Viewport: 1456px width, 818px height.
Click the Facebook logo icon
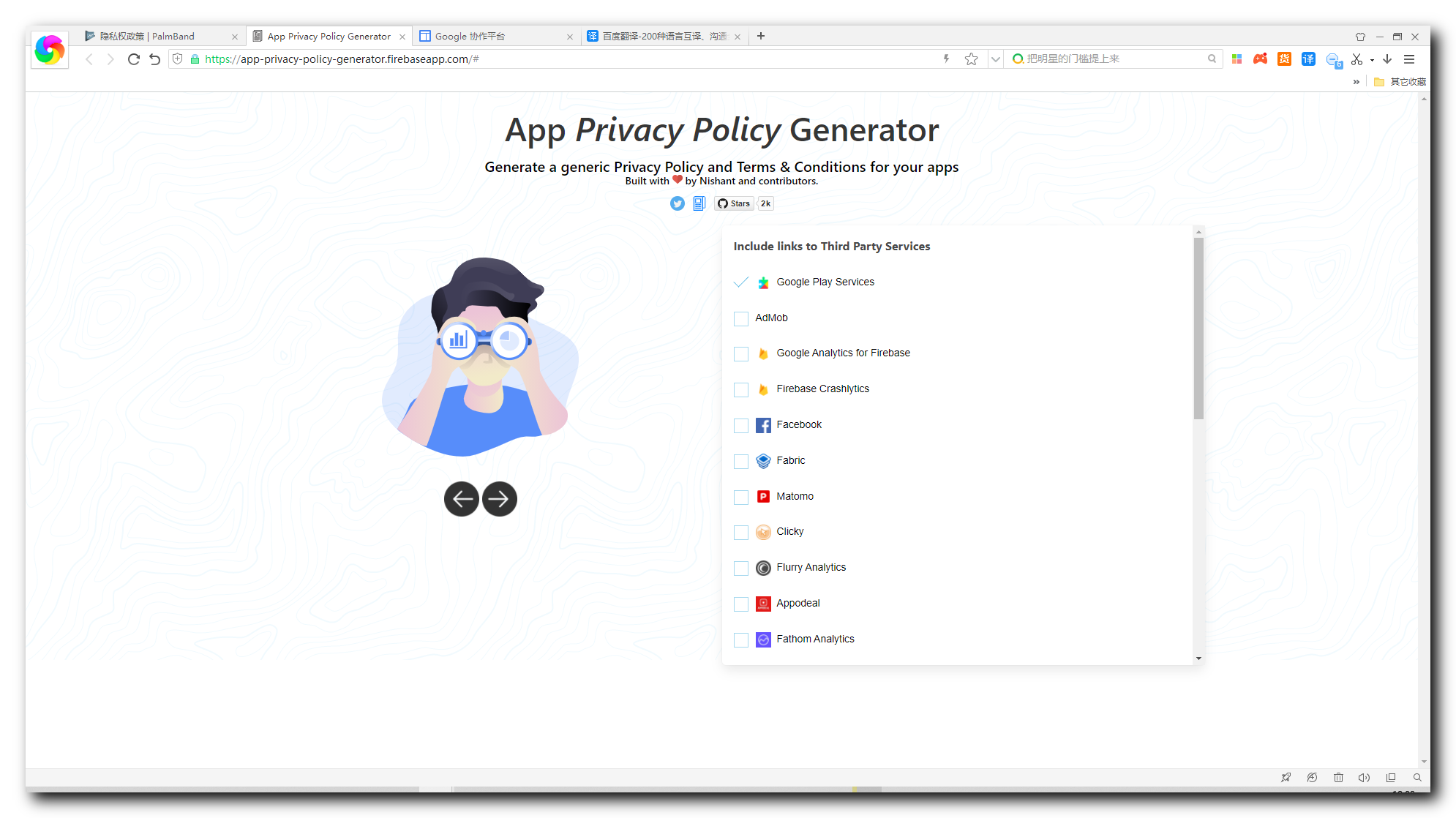pyautogui.click(x=764, y=425)
